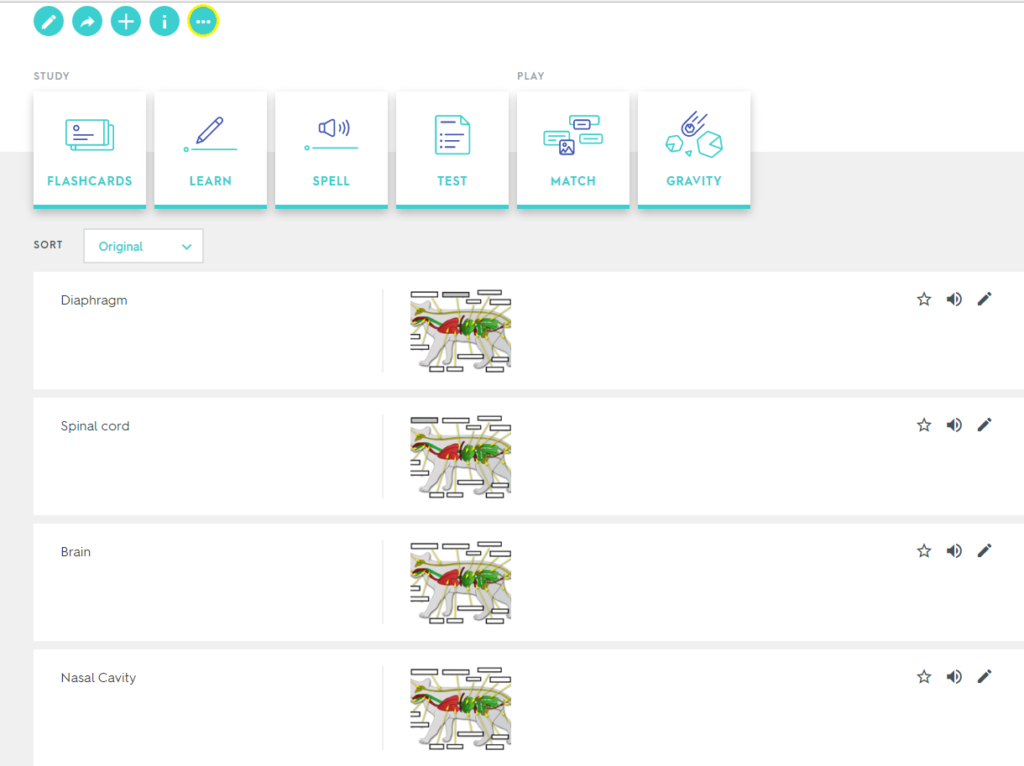Play audio for Brain term
Viewport: 1024px width, 766px height.
(954, 551)
